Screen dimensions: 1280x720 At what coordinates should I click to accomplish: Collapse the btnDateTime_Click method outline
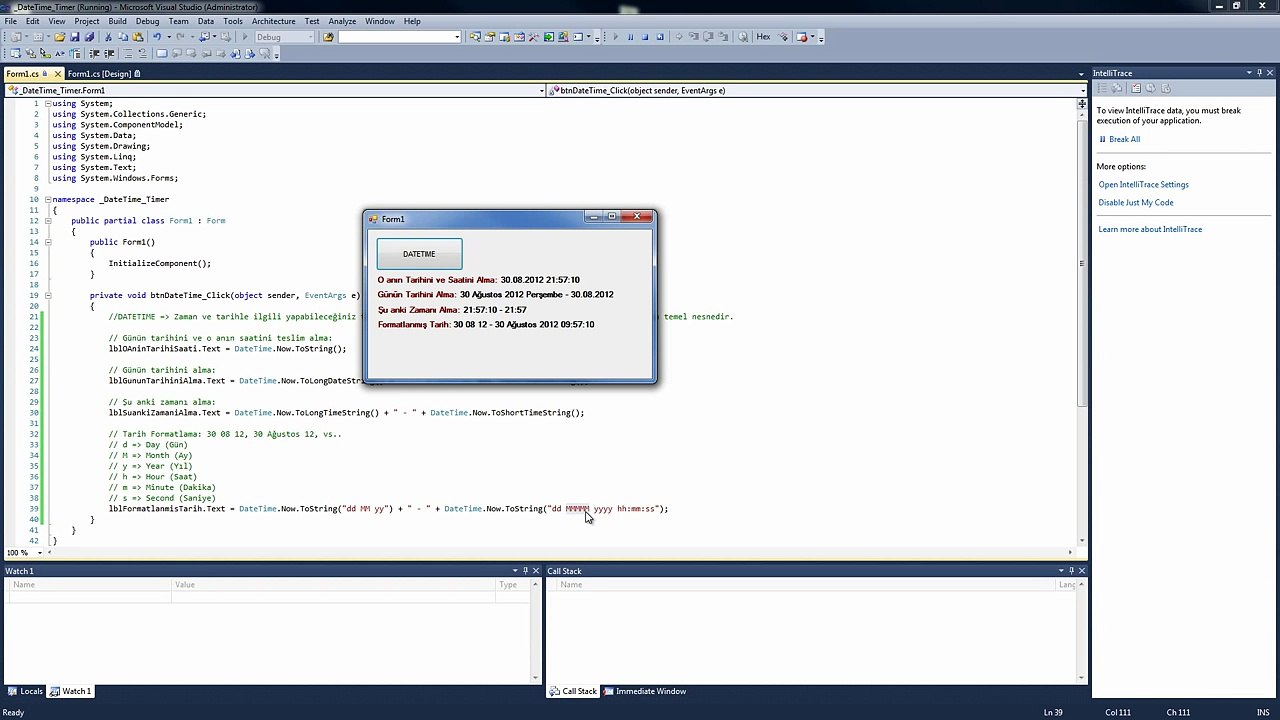(x=47, y=295)
